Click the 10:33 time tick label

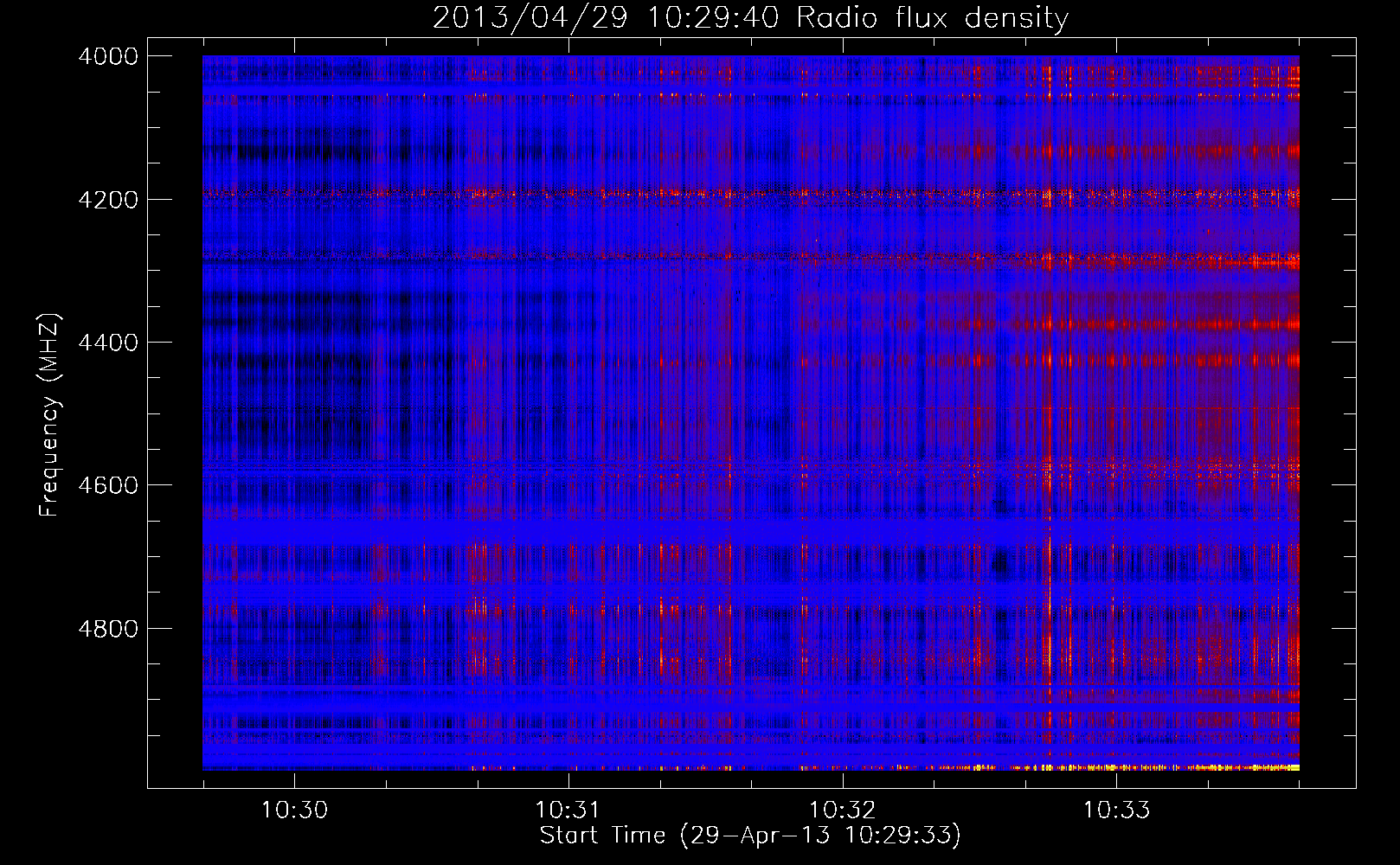(x=1116, y=810)
